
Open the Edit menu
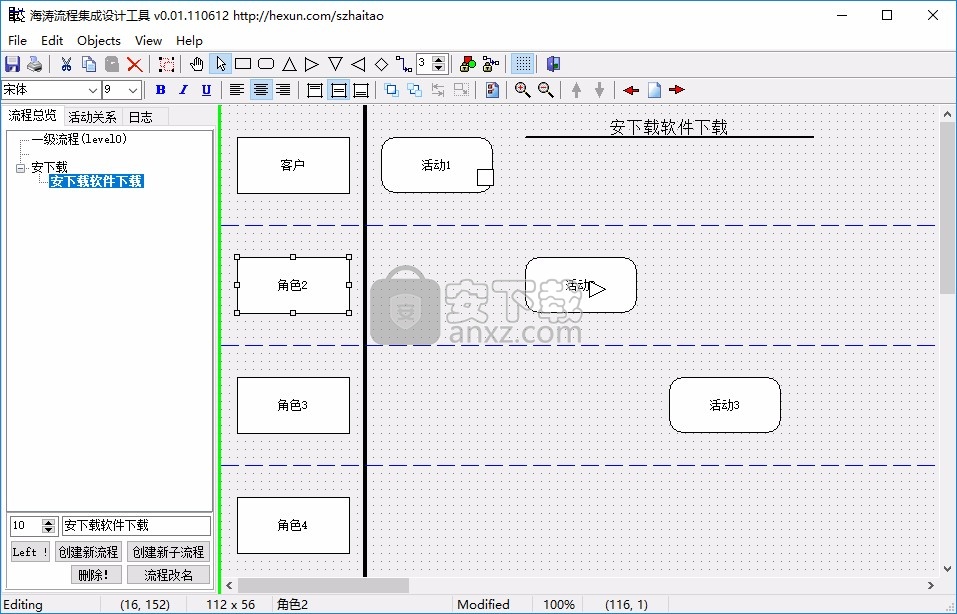52,40
